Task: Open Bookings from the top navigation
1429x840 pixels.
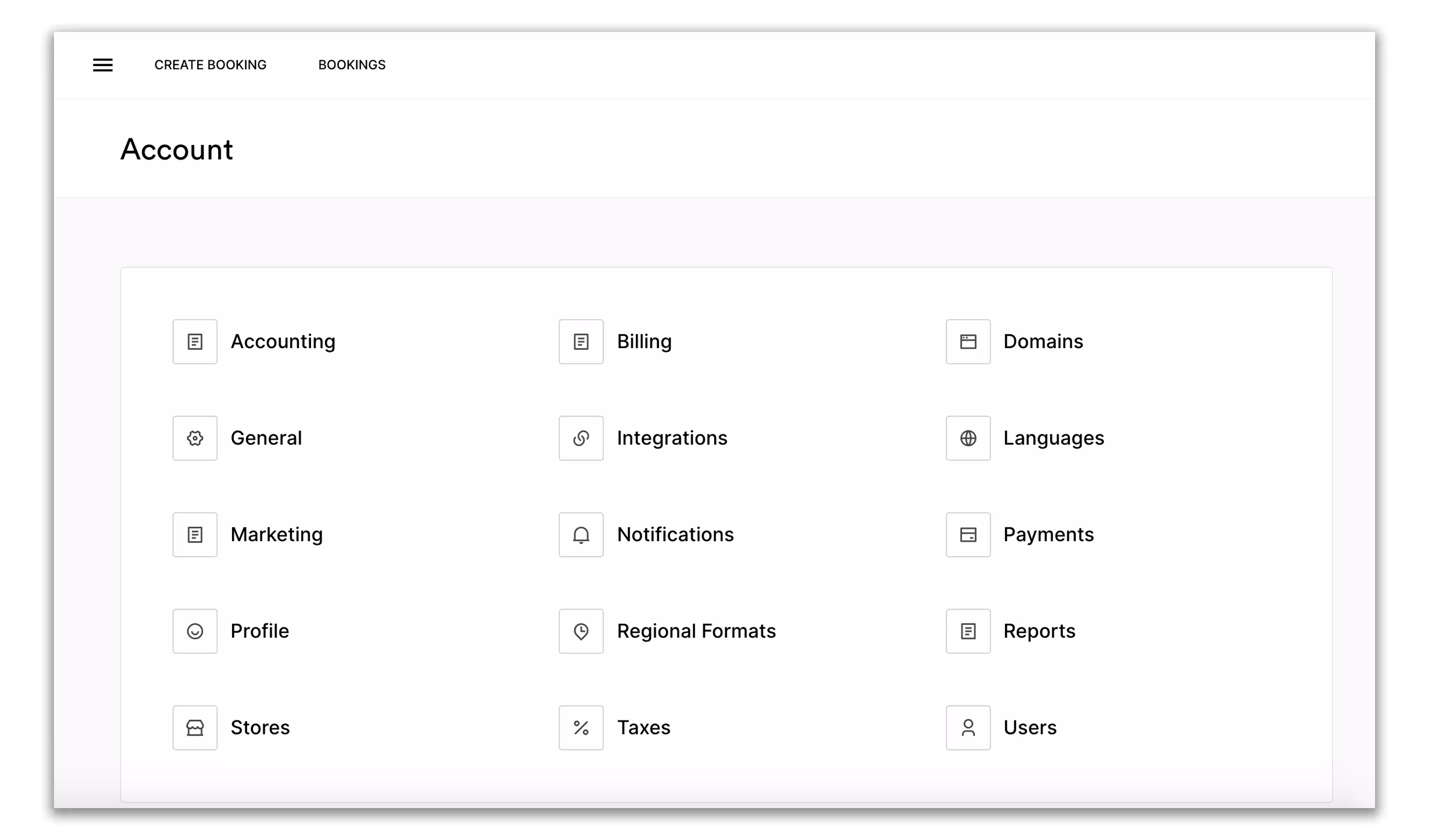Action: (x=352, y=65)
